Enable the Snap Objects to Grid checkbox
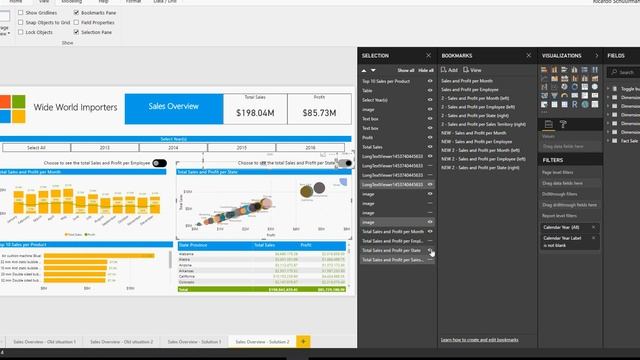 click(x=20, y=22)
